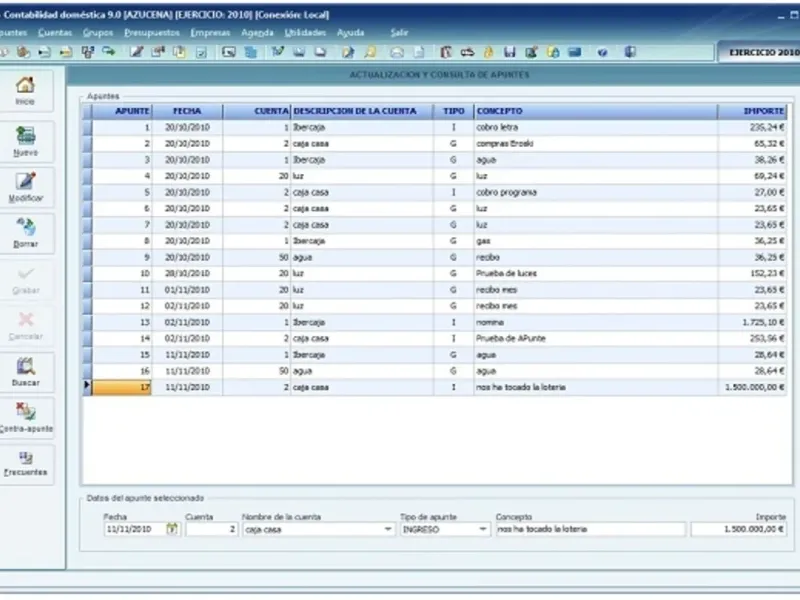Sort by the IMPORTE column header
This screenshot has height=600, width=800.
(x=763, y=111)
